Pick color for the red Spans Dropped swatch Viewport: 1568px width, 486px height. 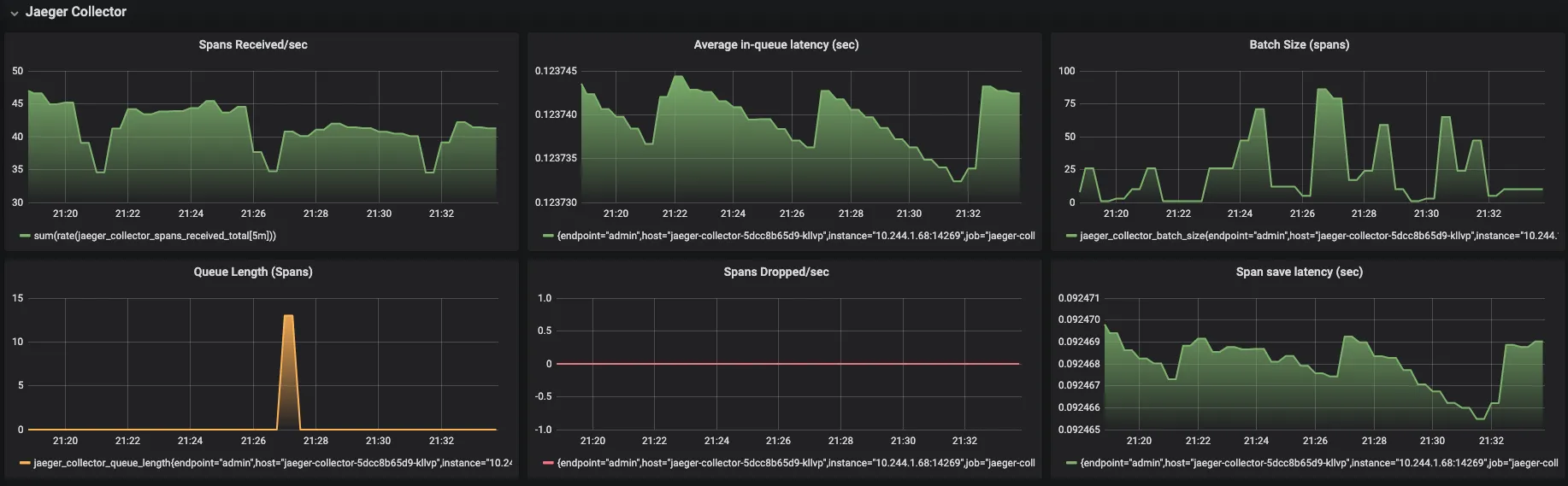(548, 463)
